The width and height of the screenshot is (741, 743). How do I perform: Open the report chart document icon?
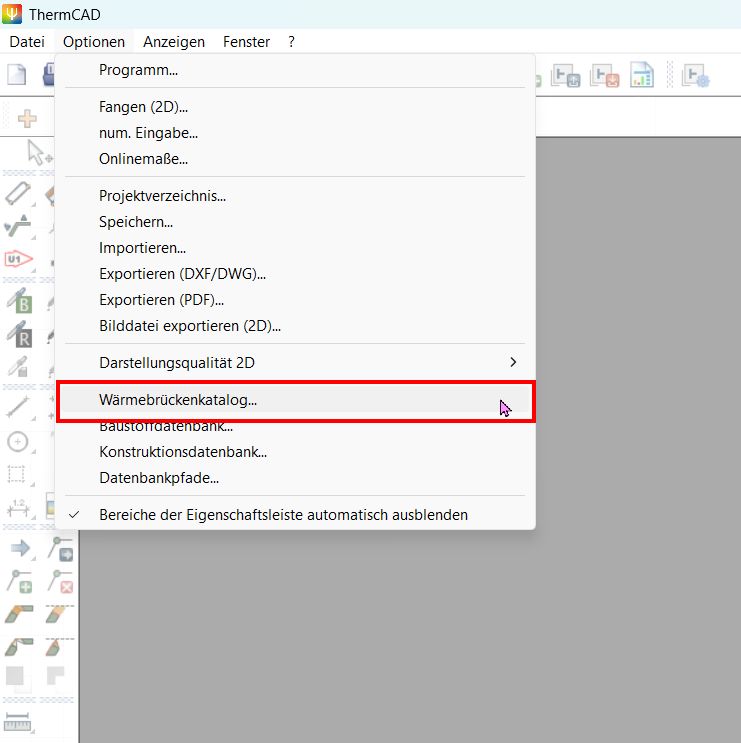point(641,76)
